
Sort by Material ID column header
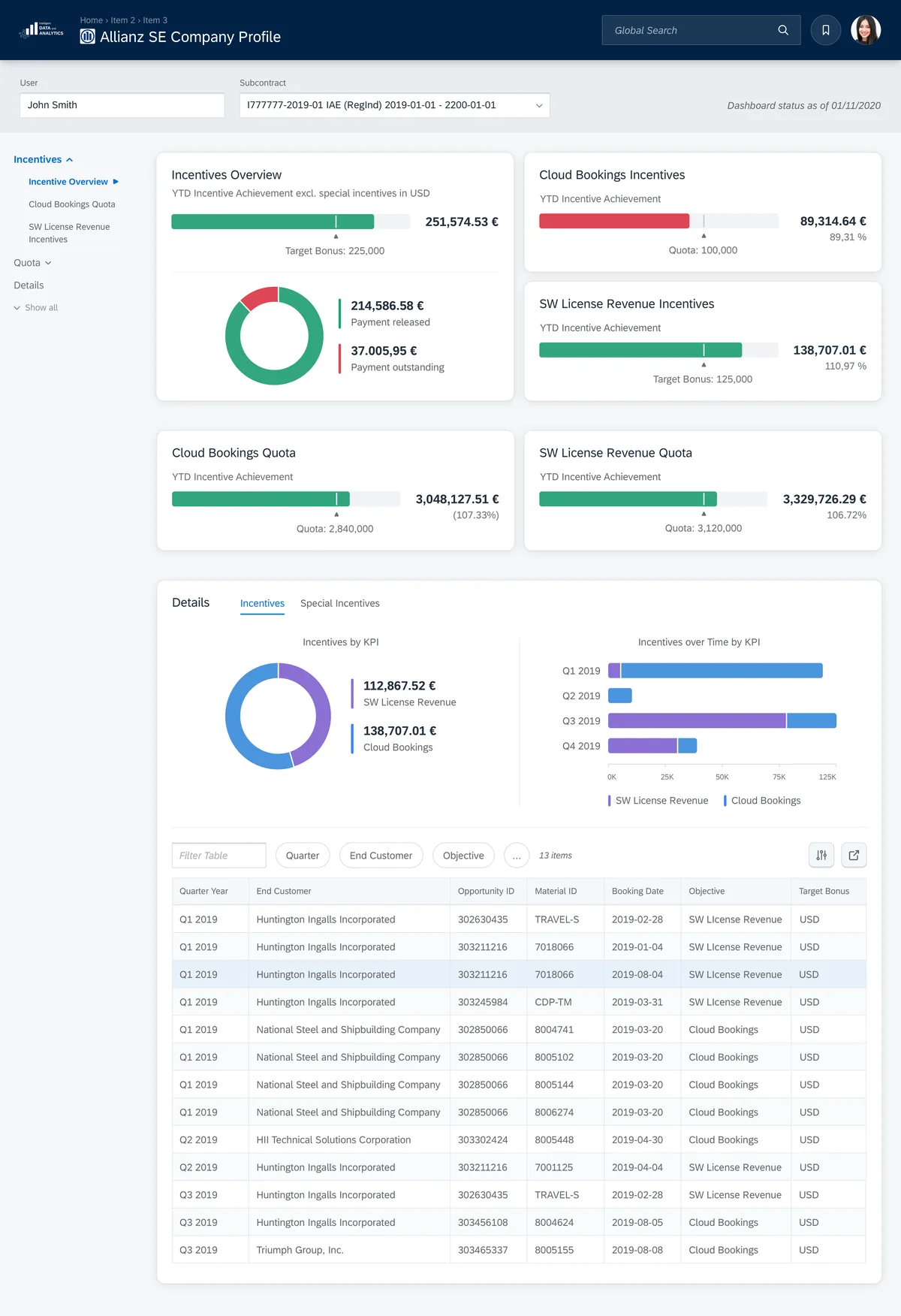(565, 892)
